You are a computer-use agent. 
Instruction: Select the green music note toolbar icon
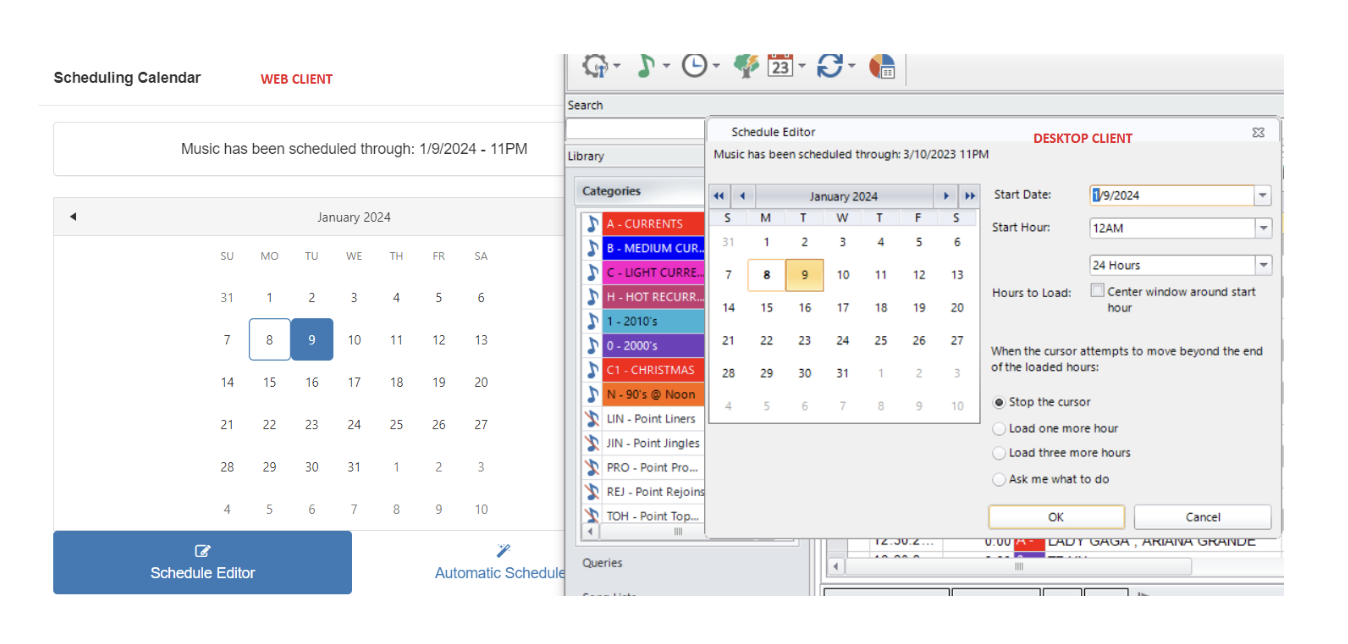tap(646, 66)
